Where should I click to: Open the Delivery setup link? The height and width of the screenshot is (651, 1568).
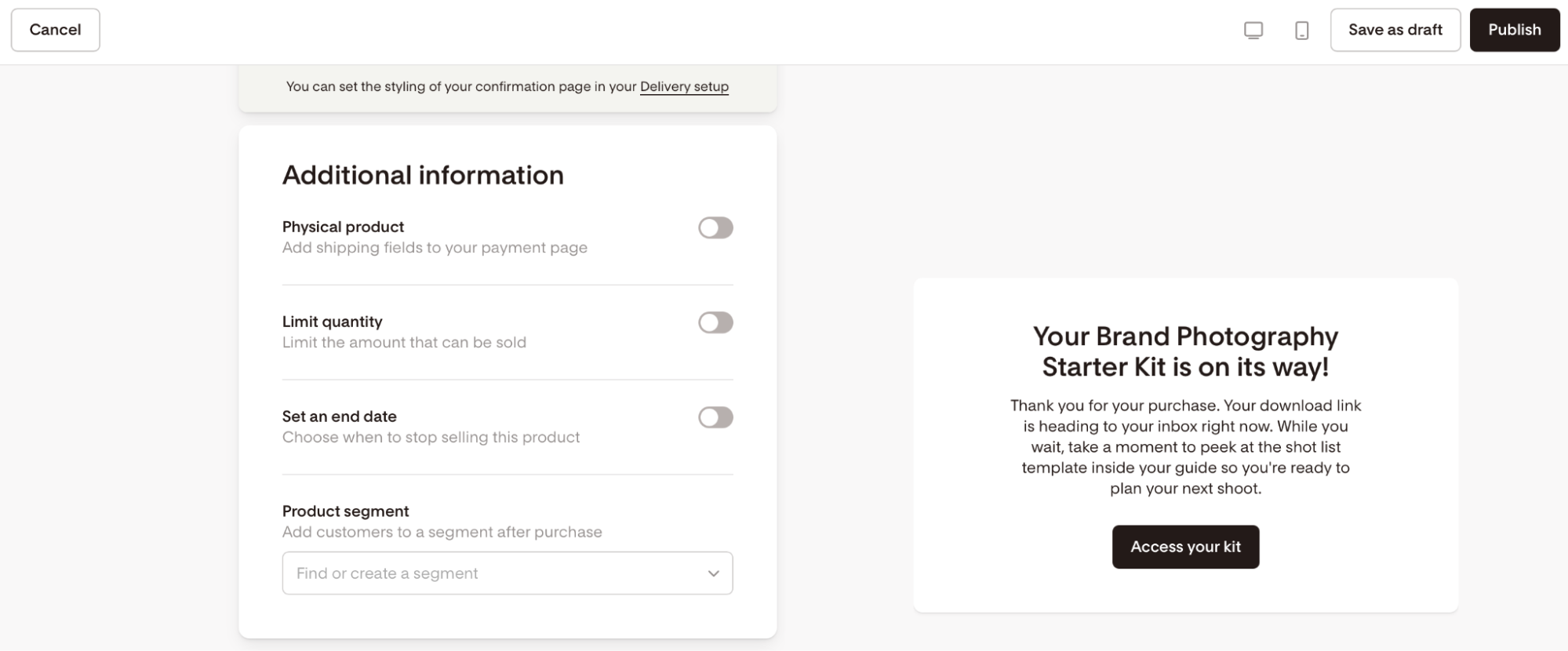(684, 86)
